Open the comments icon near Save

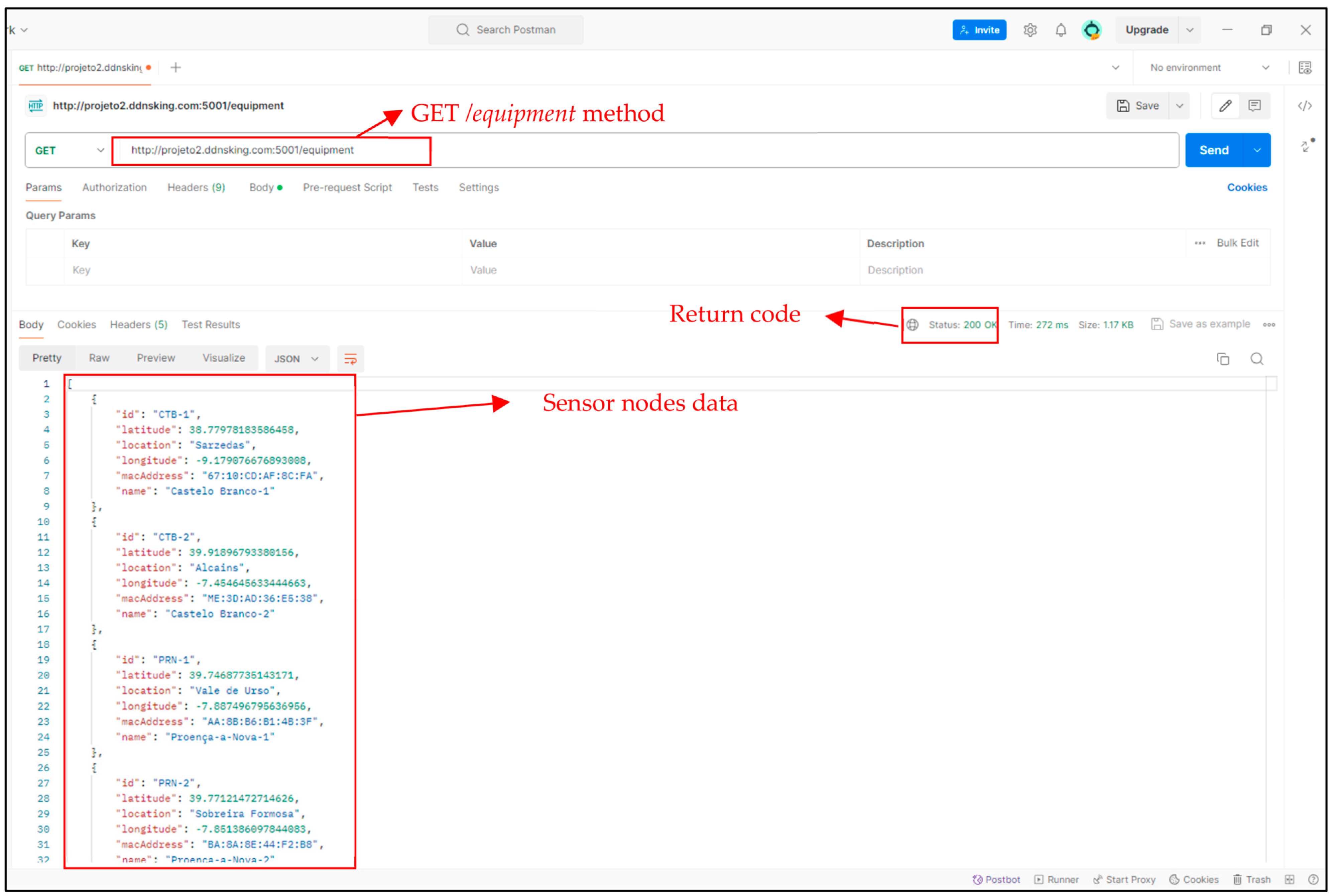1254,106
